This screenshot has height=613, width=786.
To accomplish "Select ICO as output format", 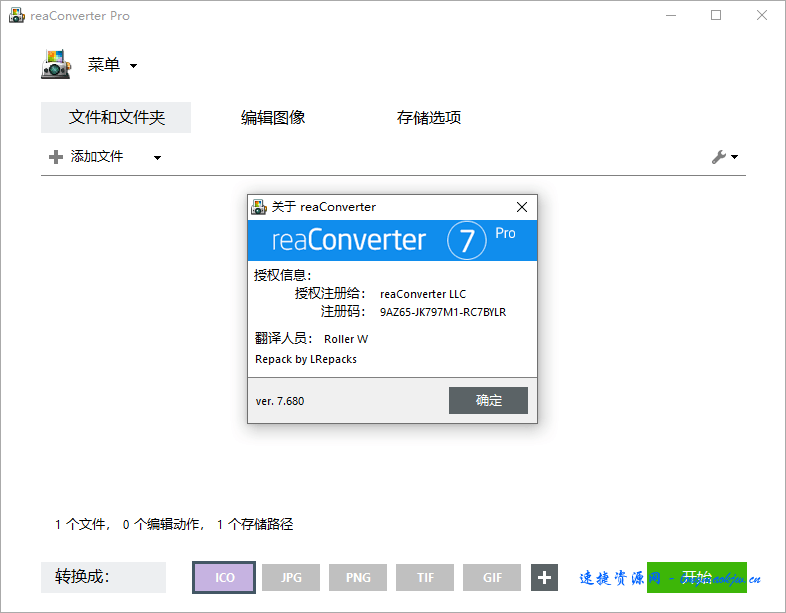I will tap(224, 577).
